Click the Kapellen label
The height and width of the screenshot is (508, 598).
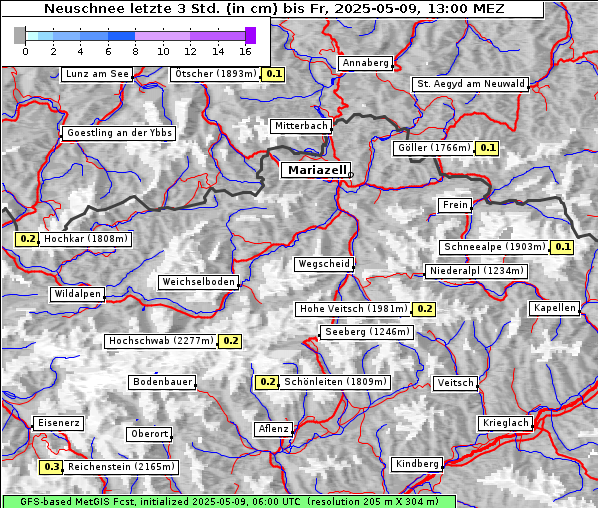click(x=555, y=308)
